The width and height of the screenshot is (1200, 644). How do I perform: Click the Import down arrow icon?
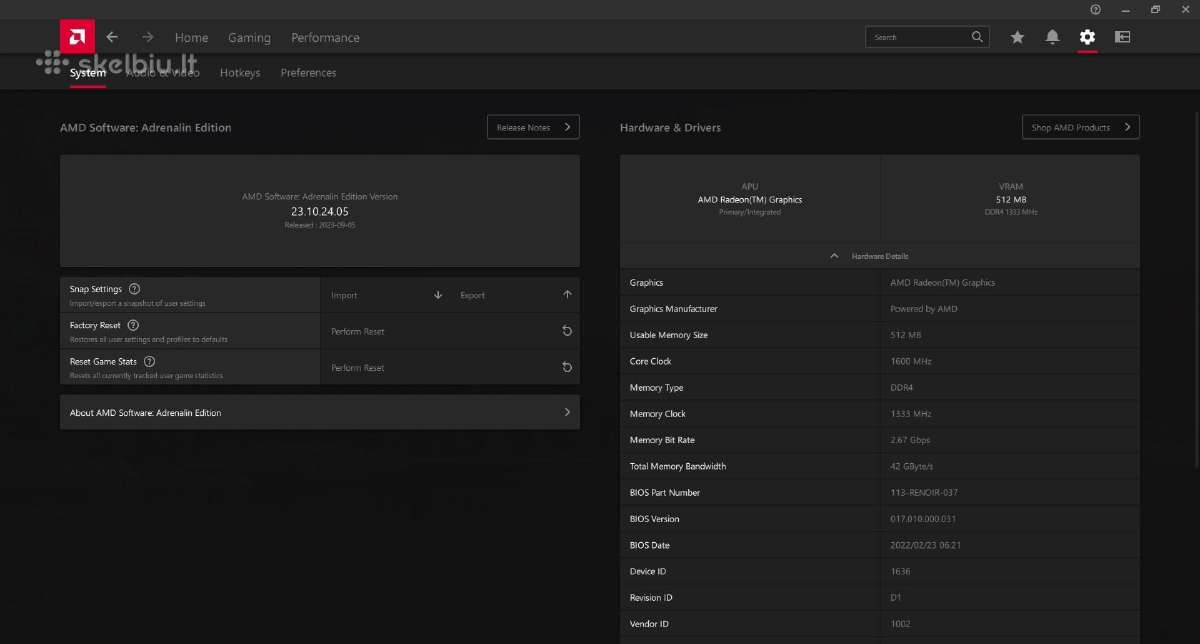tap(438, 295)
